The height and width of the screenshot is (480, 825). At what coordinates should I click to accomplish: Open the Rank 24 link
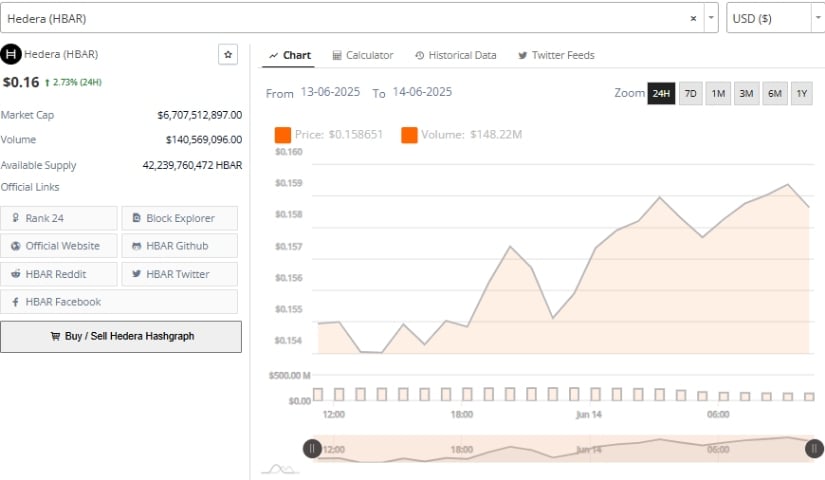pyautogui.click(x=59, y=218)
